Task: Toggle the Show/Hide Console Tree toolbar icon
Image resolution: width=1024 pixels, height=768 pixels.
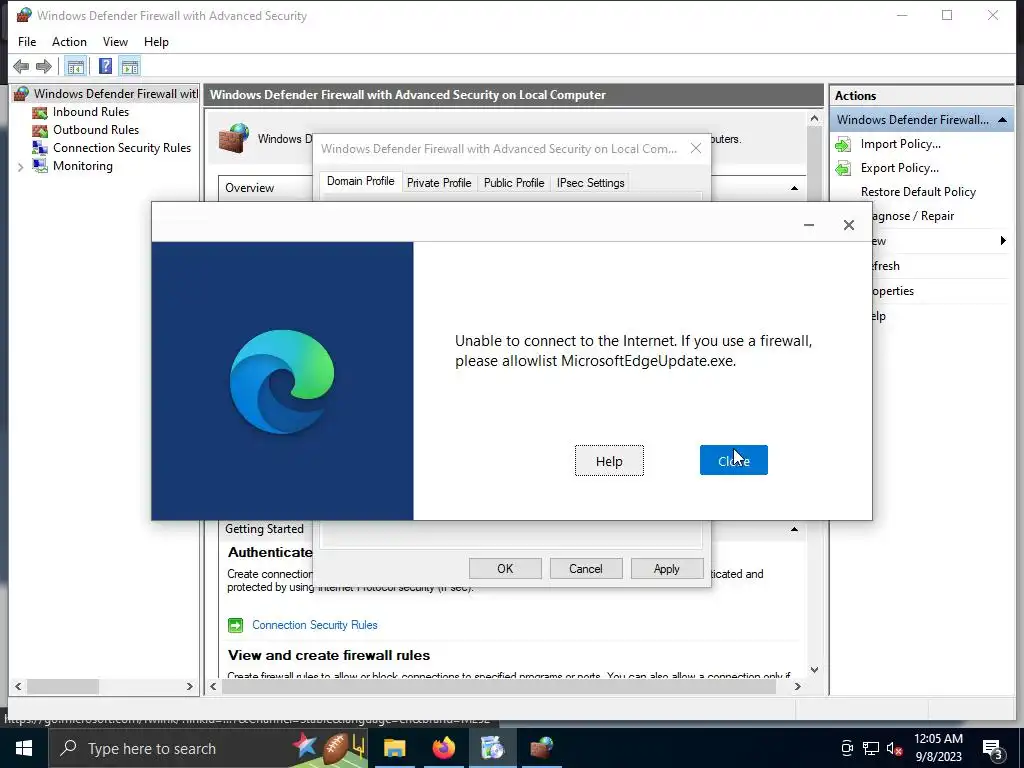Action: (x=76, y=66)
